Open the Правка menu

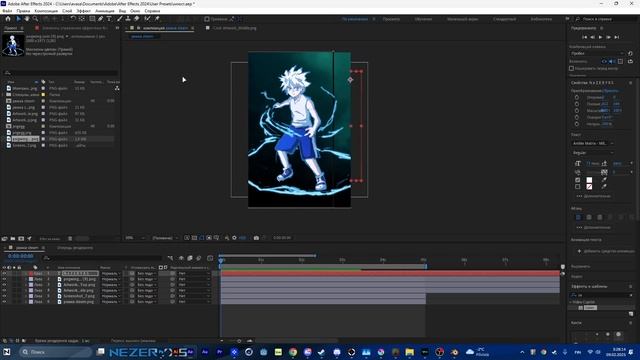pos(23,11)
